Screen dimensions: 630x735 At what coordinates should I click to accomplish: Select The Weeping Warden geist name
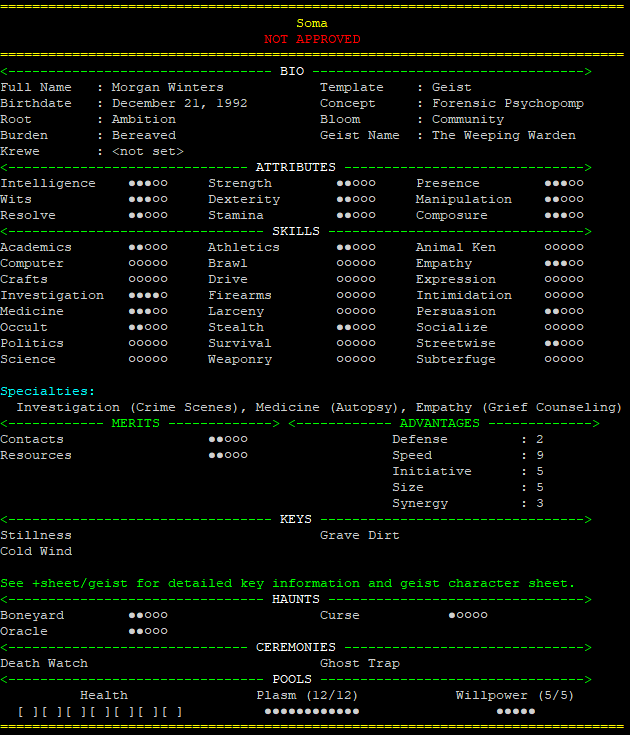point(504,135)
